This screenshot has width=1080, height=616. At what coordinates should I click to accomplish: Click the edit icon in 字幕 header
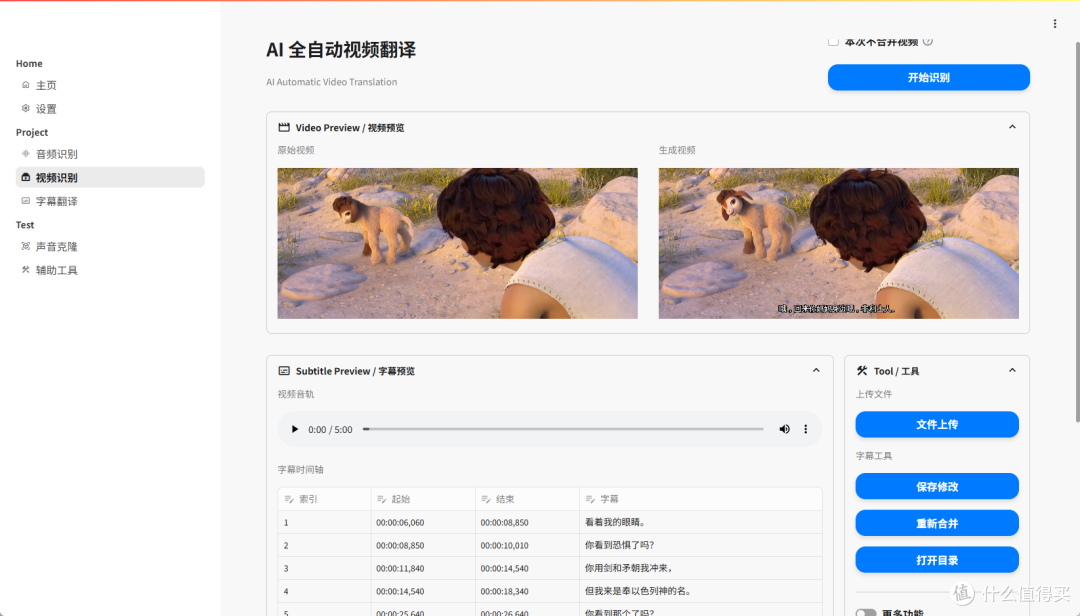[590, 499]
